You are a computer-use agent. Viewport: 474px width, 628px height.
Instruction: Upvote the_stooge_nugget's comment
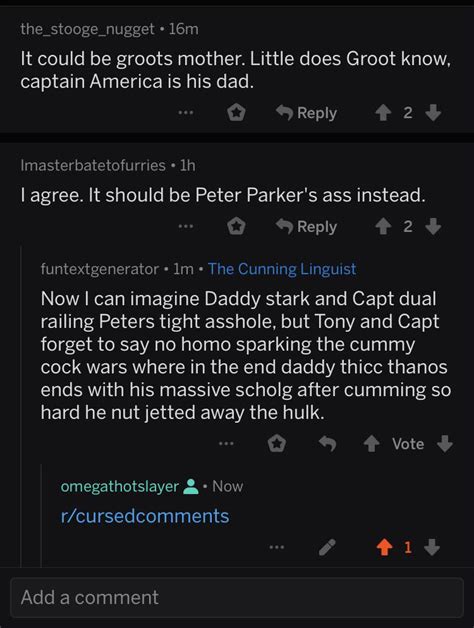coord(383,113)
